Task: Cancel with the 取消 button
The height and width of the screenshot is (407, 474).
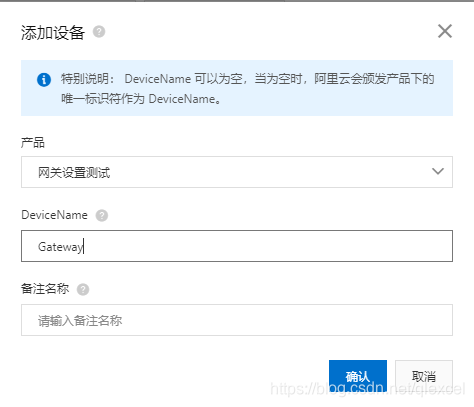Action: [424, 376]
